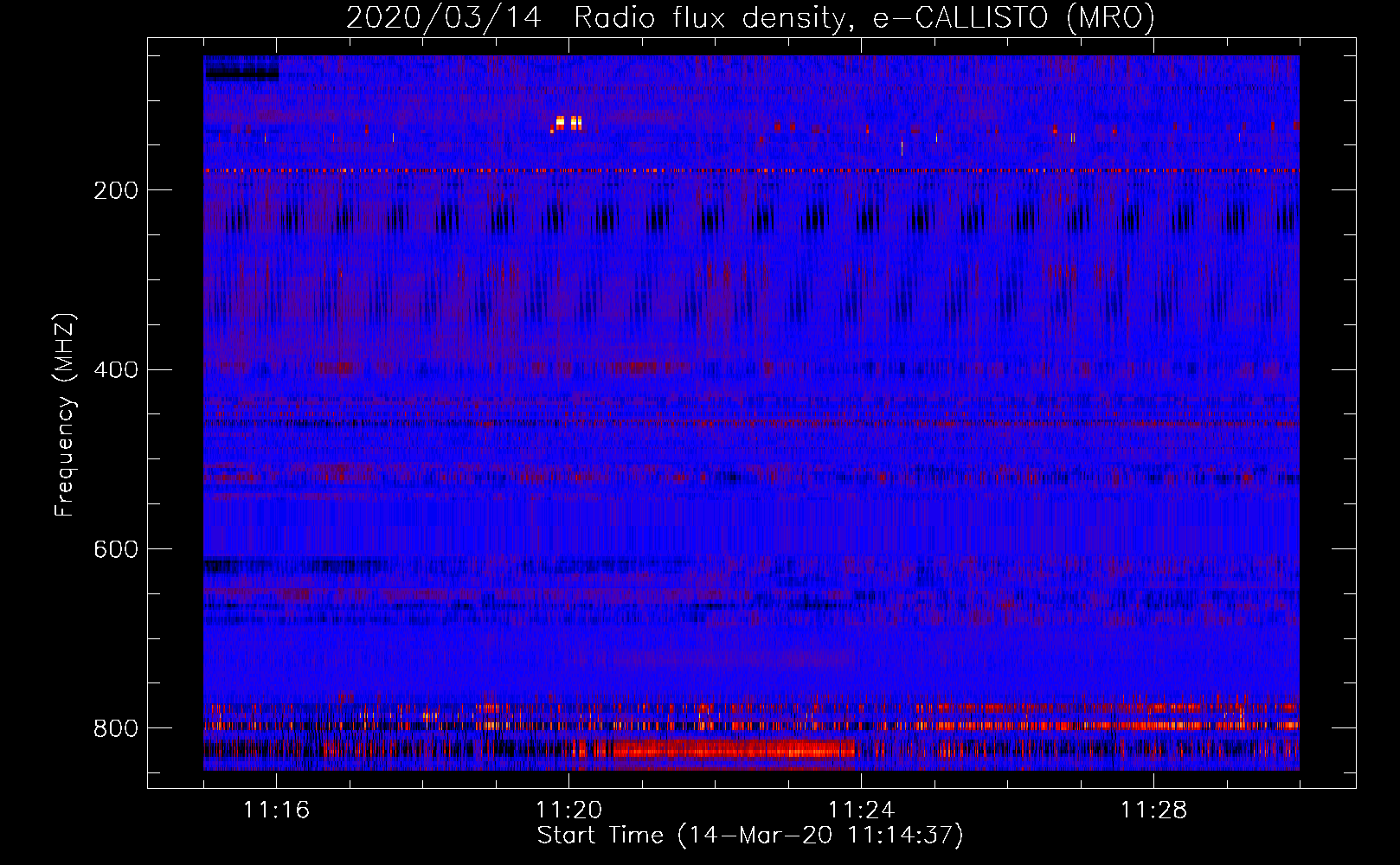This screenshot has height=865, width=1400.
Task: Click the 11:20 time tick label
Action: point(568,811)
